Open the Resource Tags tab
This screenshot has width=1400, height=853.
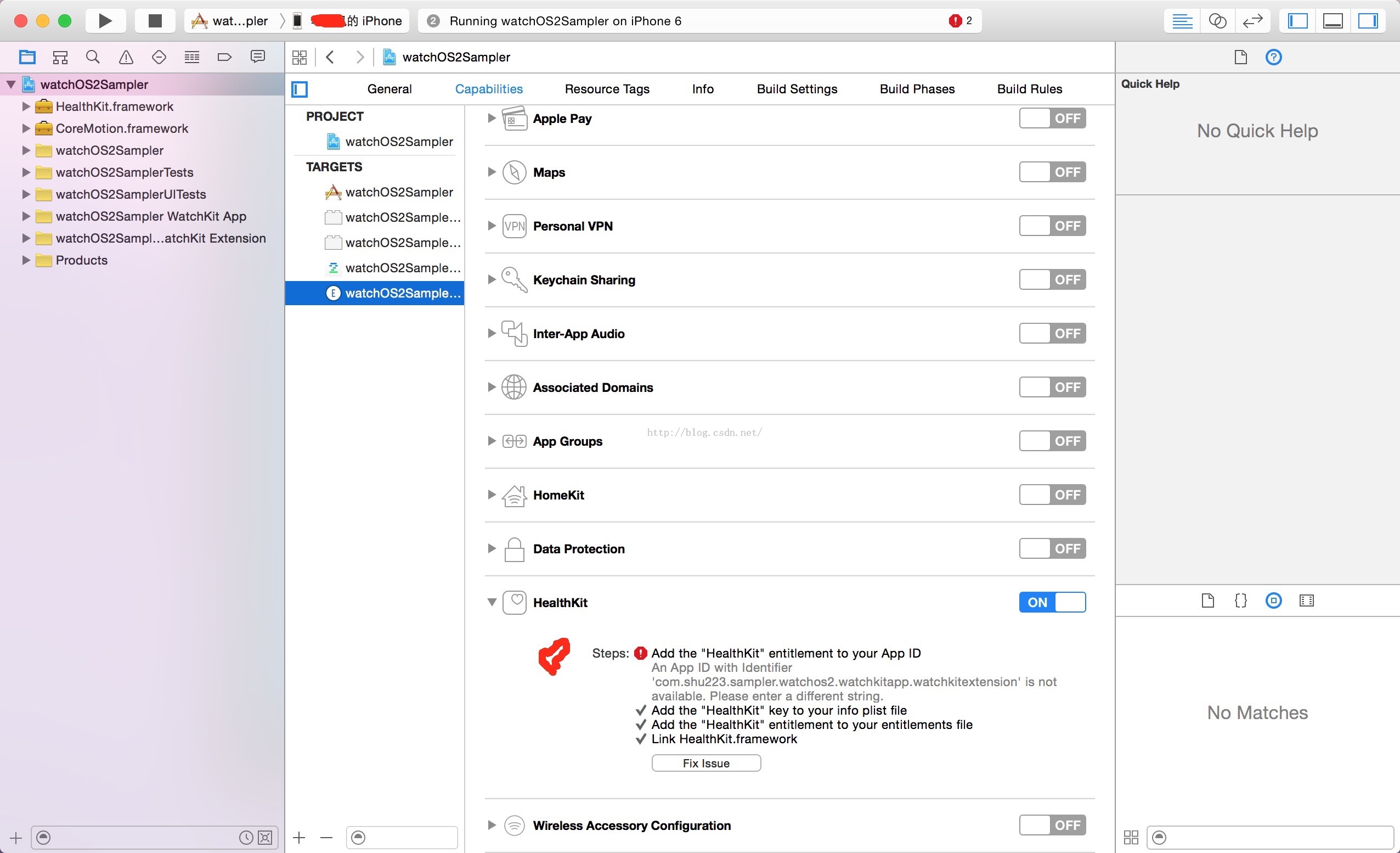(607, 89)
